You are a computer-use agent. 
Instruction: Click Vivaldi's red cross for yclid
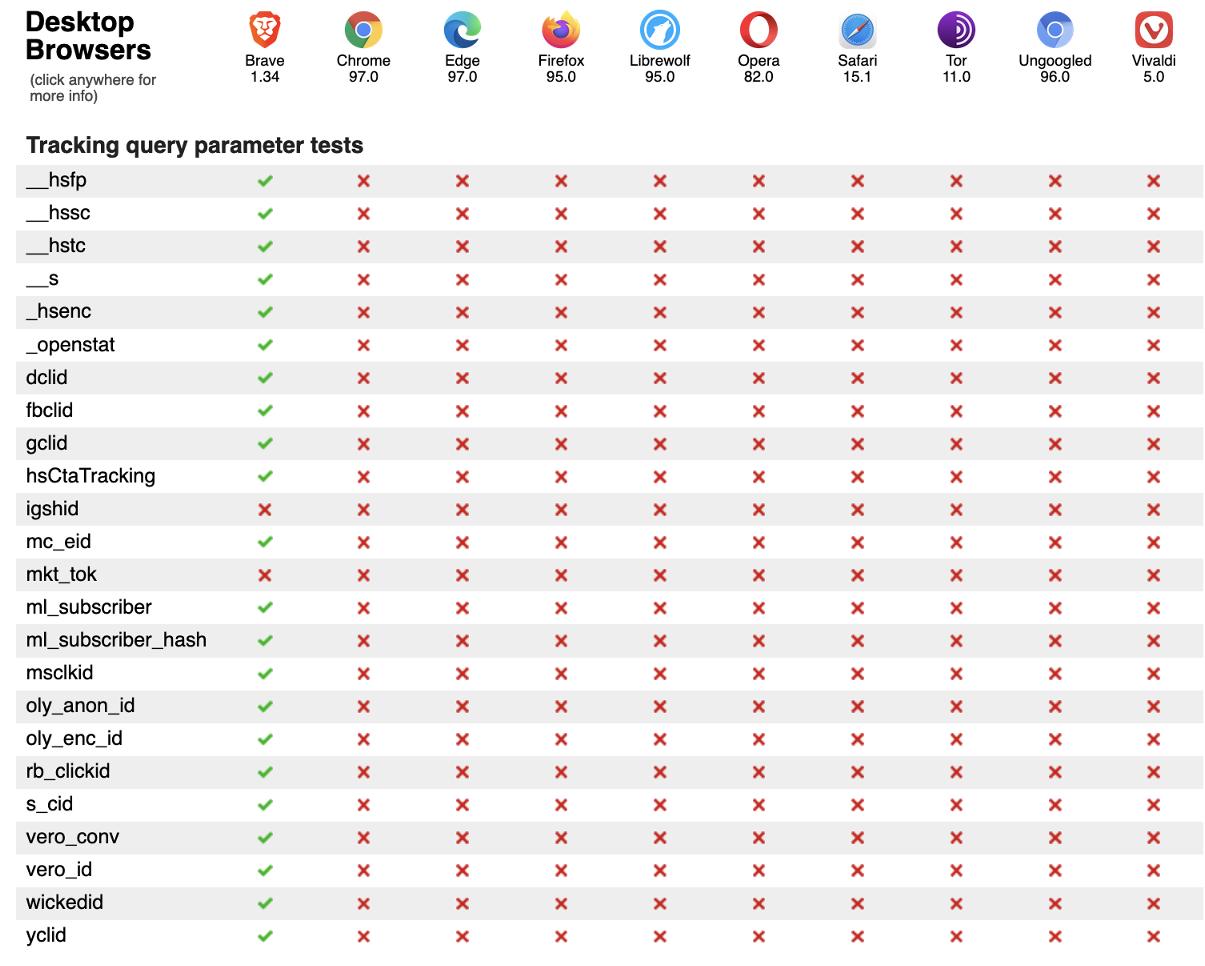[1153, 936]
